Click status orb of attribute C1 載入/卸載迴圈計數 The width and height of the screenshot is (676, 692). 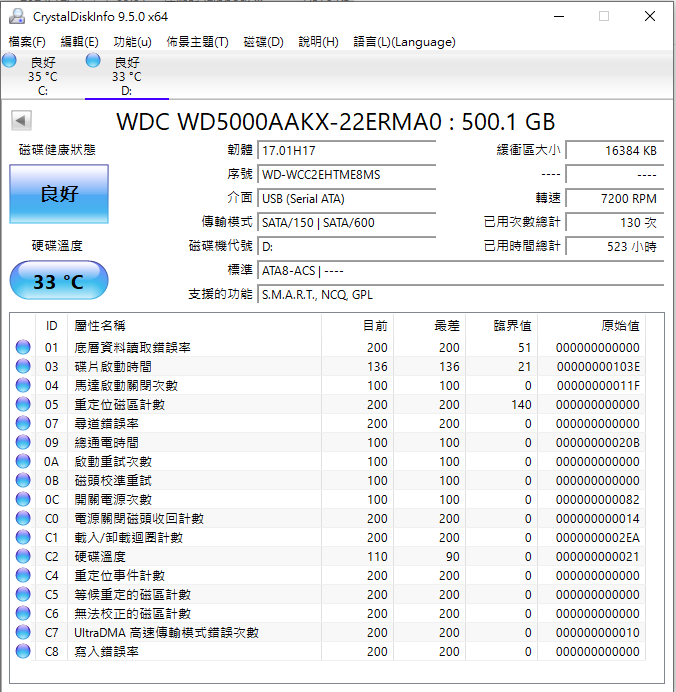pos(23,537)
